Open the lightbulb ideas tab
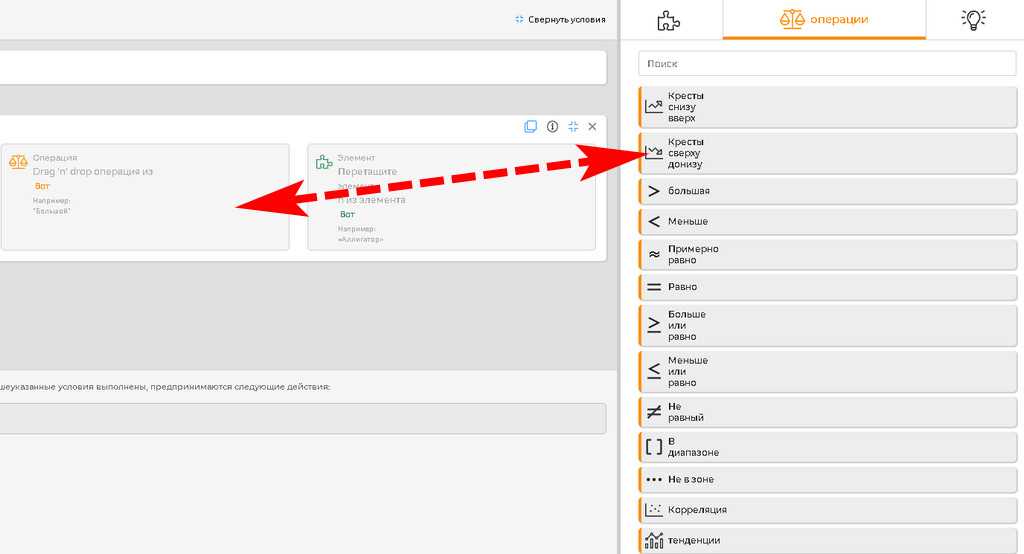The image size is (1024, 554). 973,20
